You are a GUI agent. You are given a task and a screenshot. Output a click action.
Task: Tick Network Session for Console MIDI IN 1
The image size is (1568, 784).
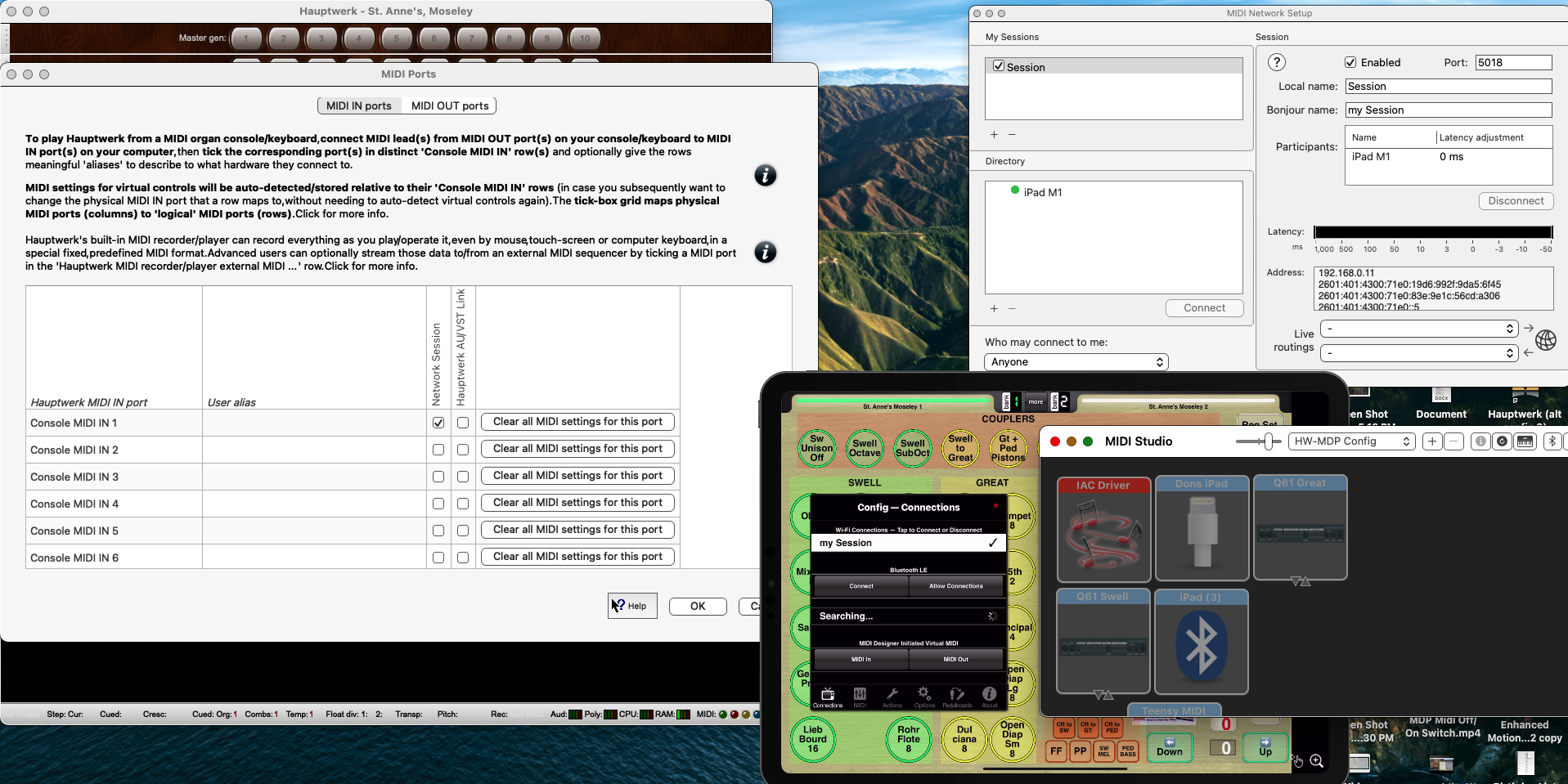point(438,423)
